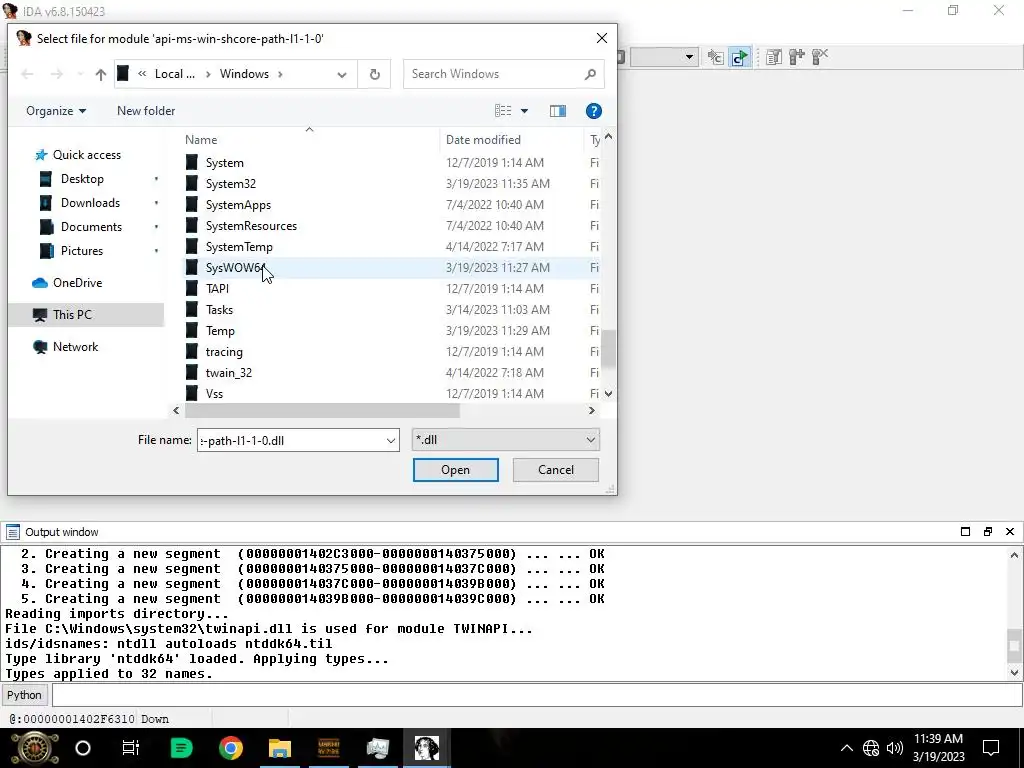
Task: Float the Output window with restore icon
Action: [x=987, y=532]
